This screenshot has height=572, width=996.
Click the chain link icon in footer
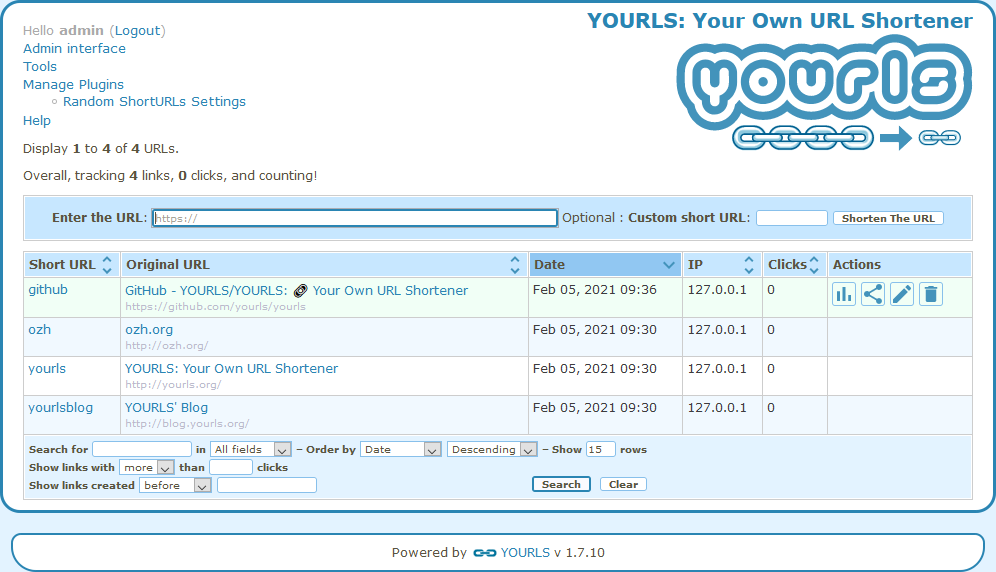coord(485,553)
